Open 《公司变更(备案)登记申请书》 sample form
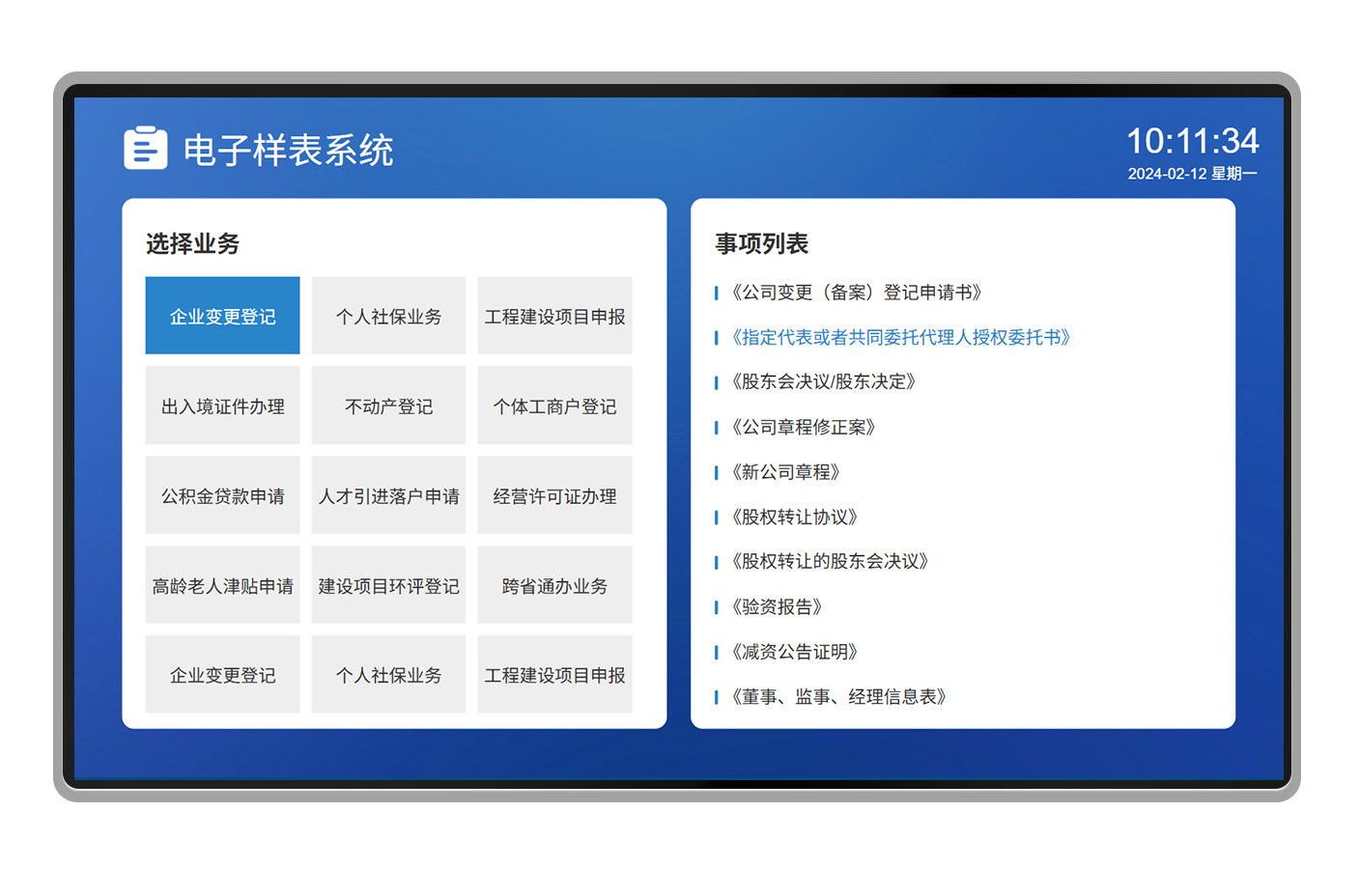The image size is (1359, 896). (856, 293)
